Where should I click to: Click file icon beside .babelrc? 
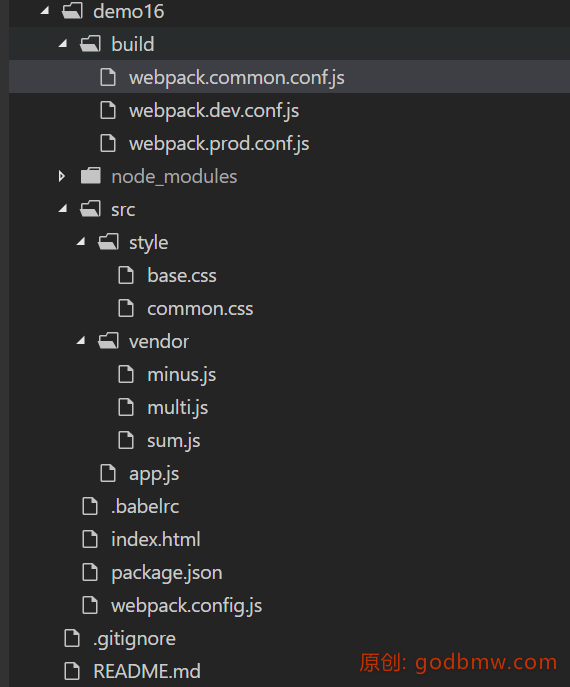(x=90, y=506)
